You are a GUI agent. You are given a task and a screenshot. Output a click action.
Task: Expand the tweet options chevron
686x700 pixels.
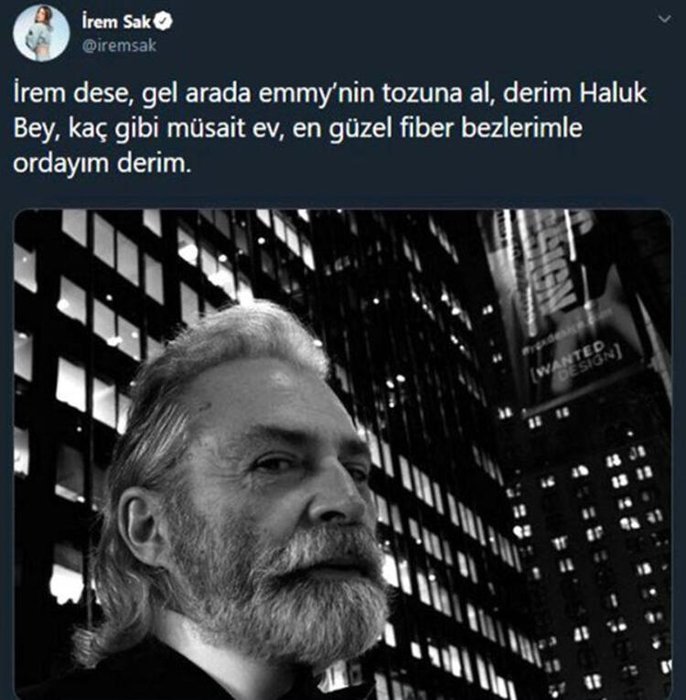coord(665,19)
